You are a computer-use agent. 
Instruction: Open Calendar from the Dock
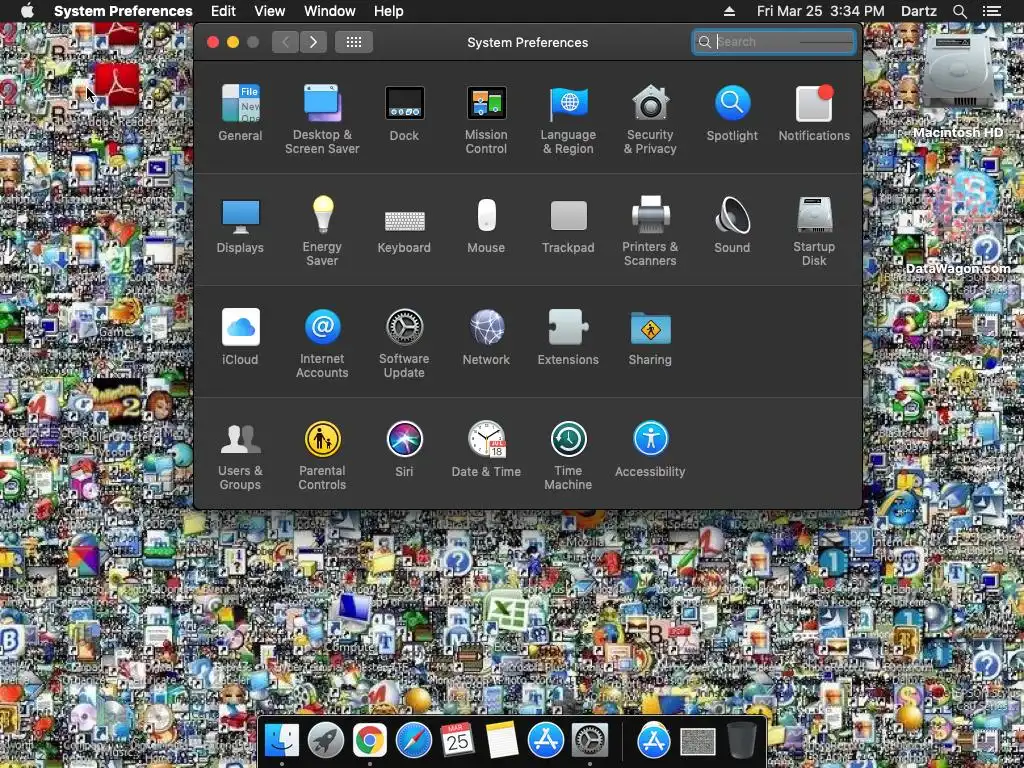(458, 741)
